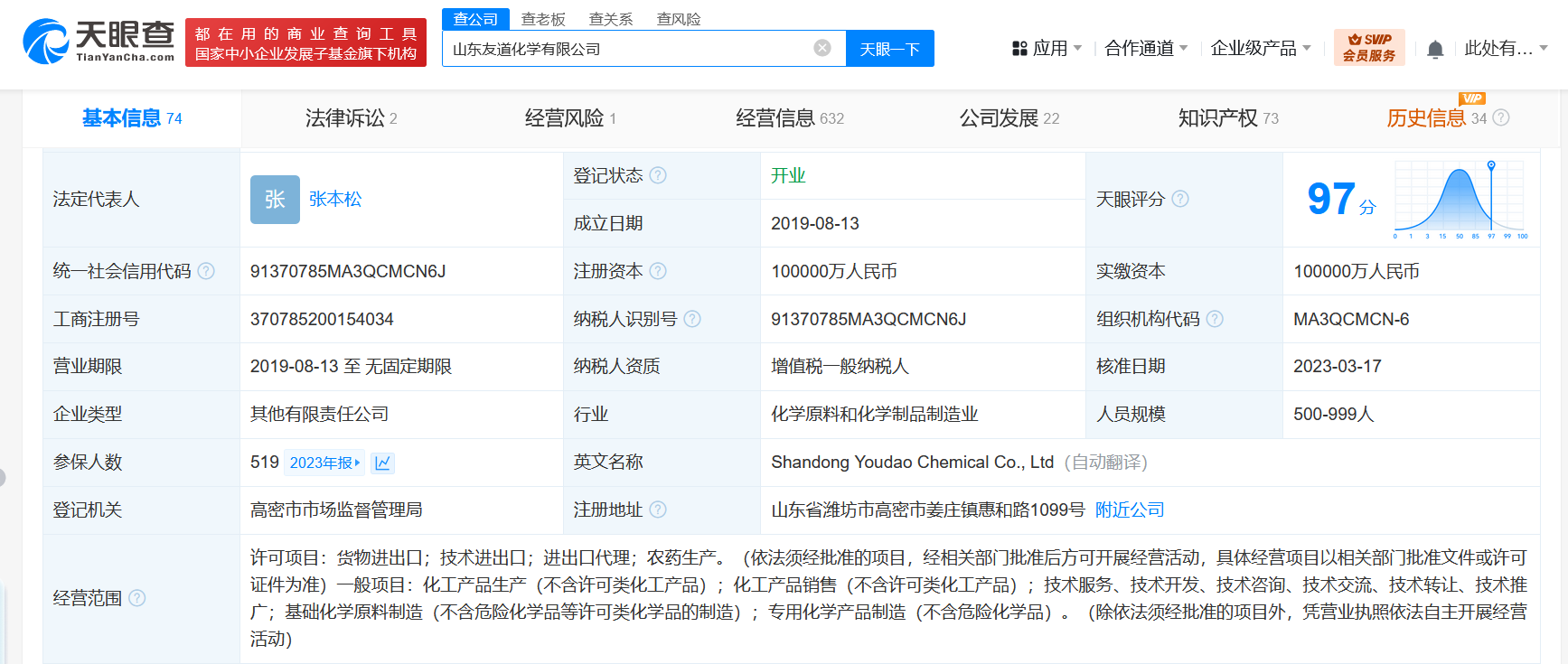The height and width of the screenshot is (664, 1568).
Task: Click the 天眼评分 distribution chart
Action: (1460, 200)
